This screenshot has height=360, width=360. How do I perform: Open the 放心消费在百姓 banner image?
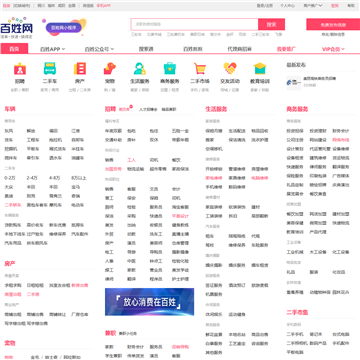point(149,302)
